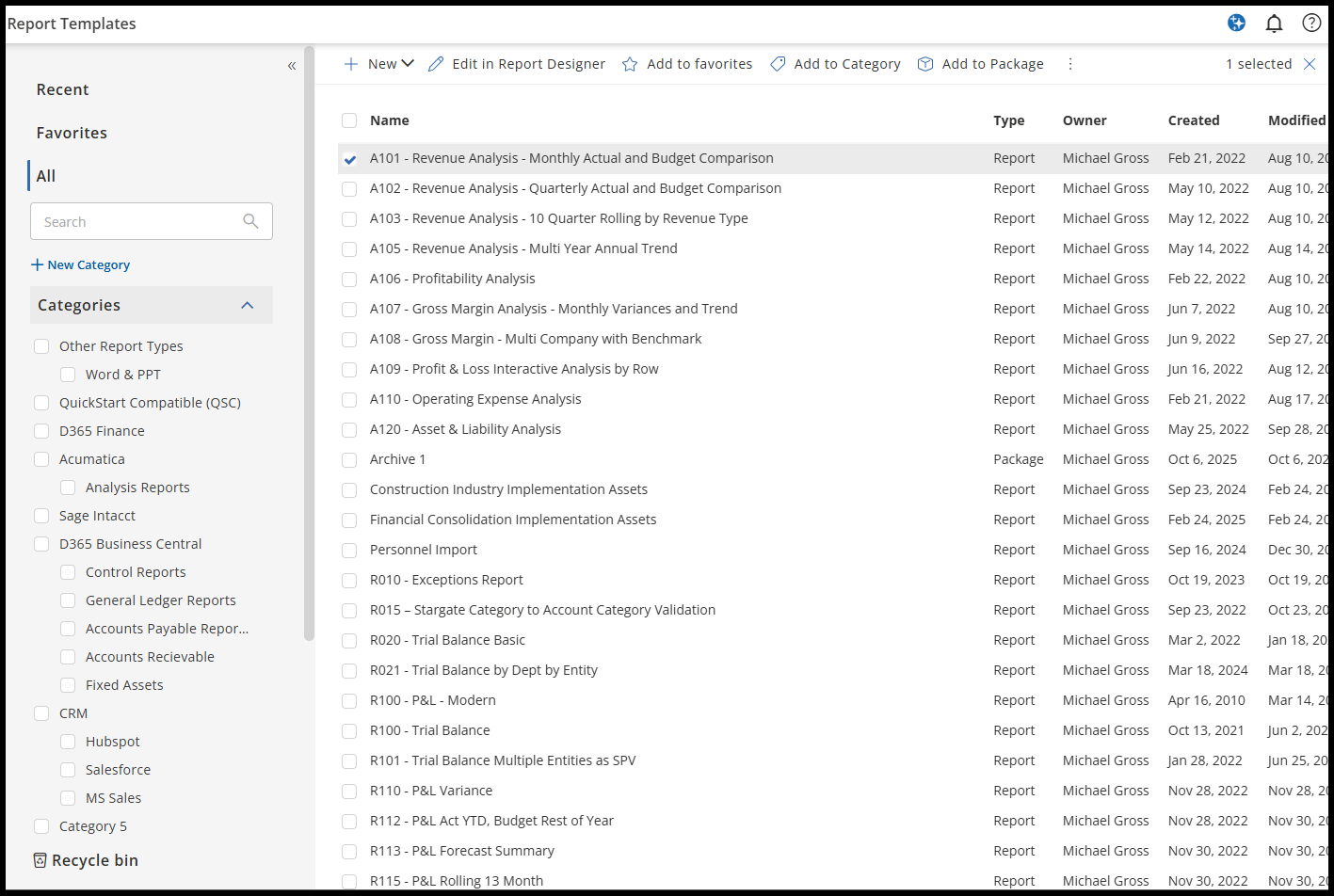Uncheck the A101 Revenue Analysis row checkbox

coord(349,159)
